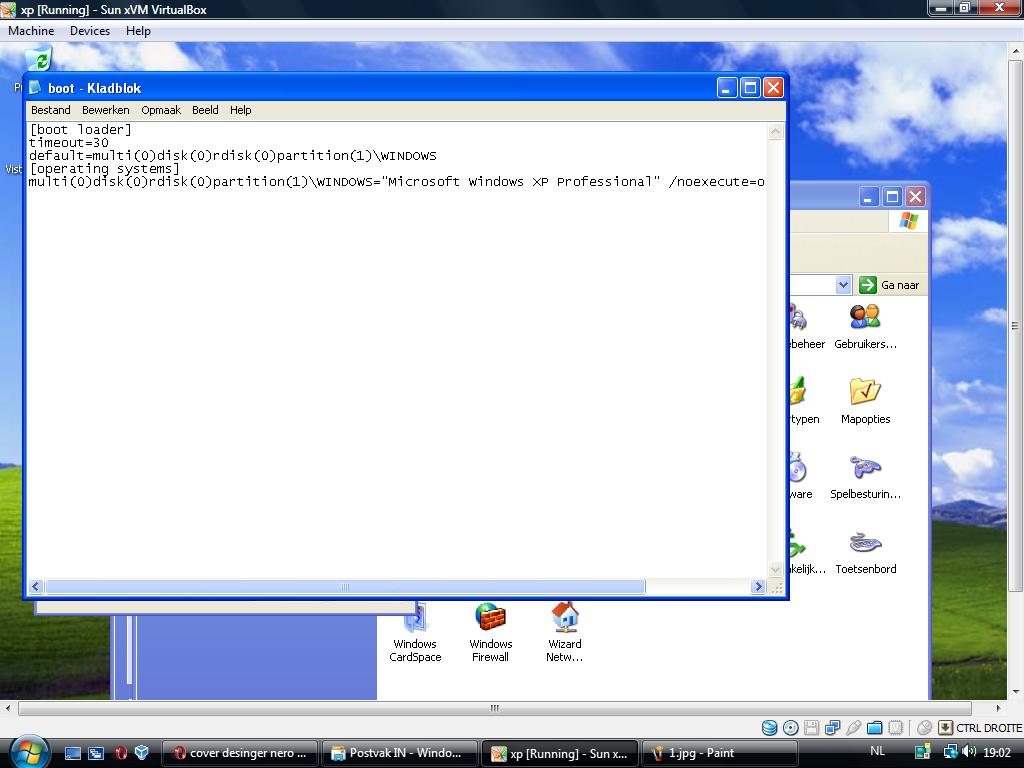This screenshot has height=768, width=1024.
Task: Click the floppy disk indicator in VirtualBox status bar
Action: click(x=811, y=728)
